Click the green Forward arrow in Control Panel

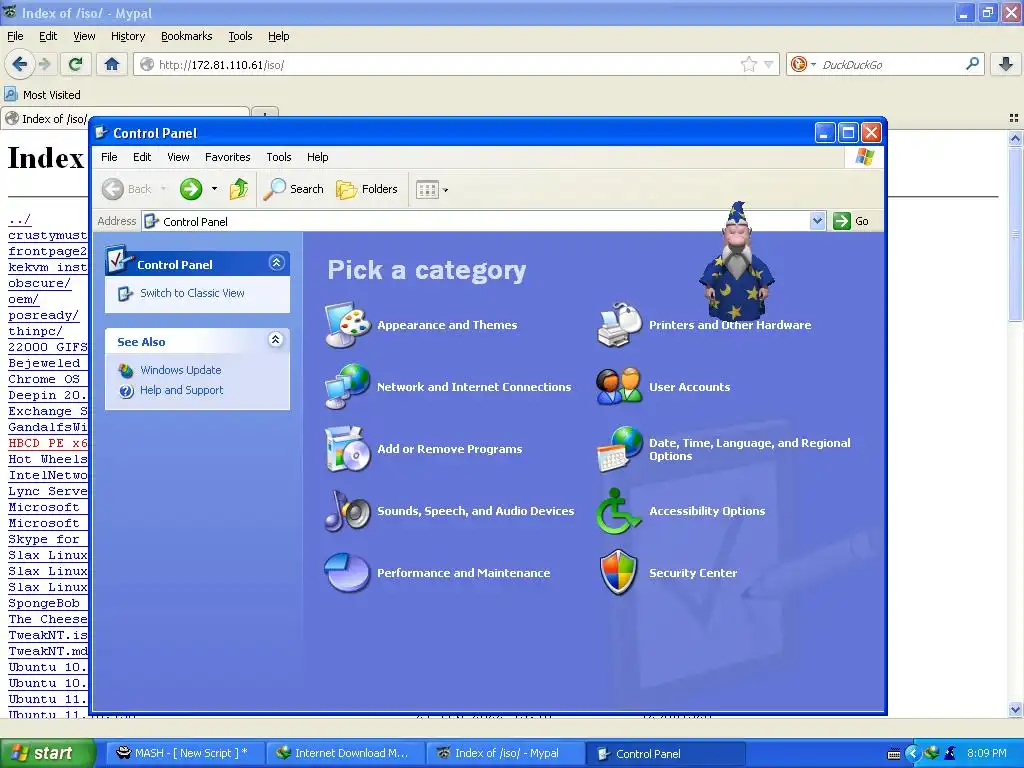point(191,189)
